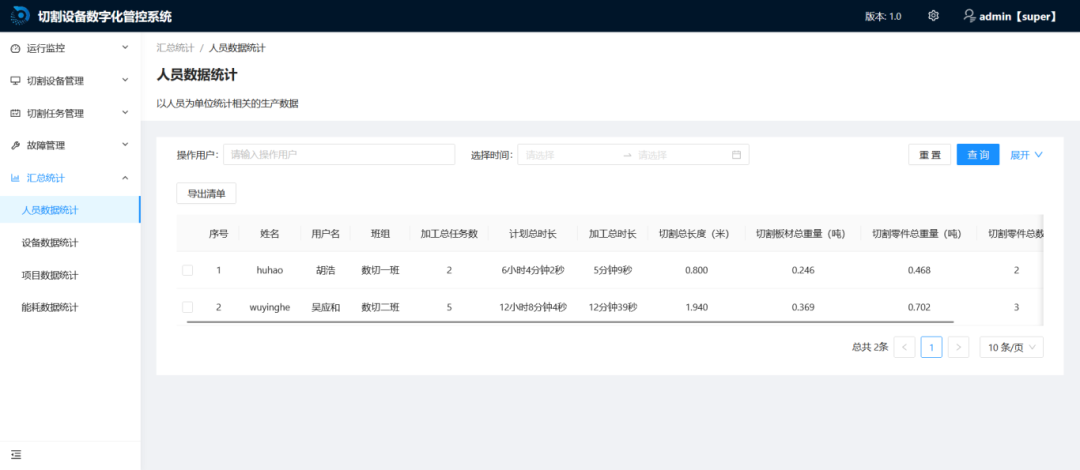Click the 12分钟39秒 cell
1080x470 pixels.
point(612,307)
